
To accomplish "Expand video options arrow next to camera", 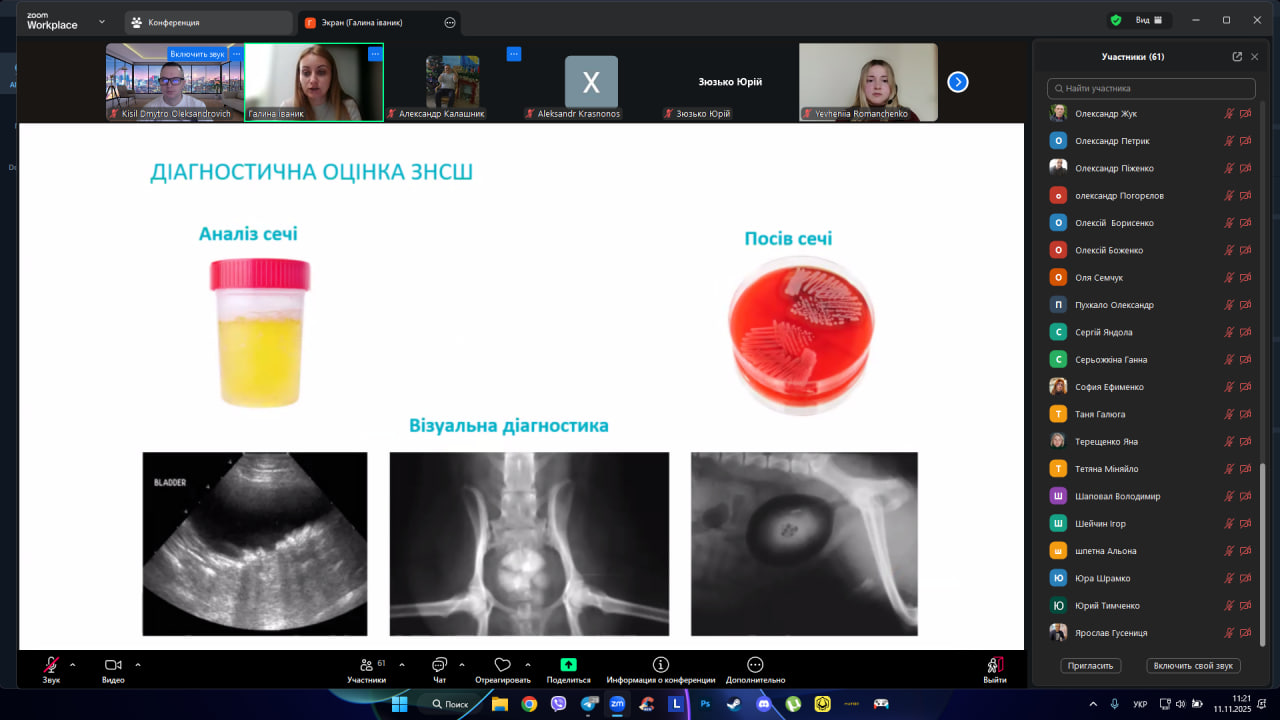I will [138, 664].
